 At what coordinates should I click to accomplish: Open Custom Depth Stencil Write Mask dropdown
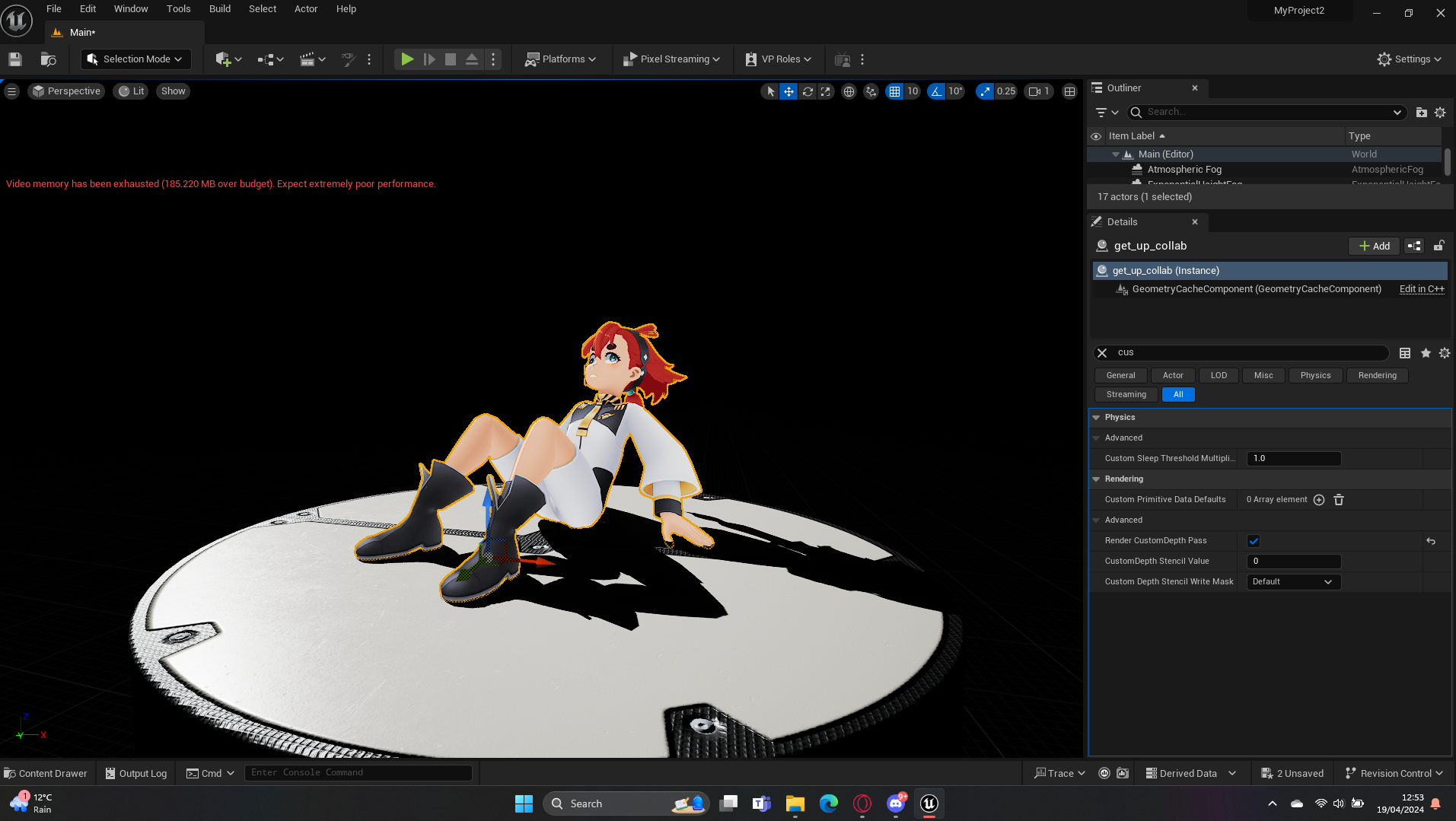click(1294, 582)
